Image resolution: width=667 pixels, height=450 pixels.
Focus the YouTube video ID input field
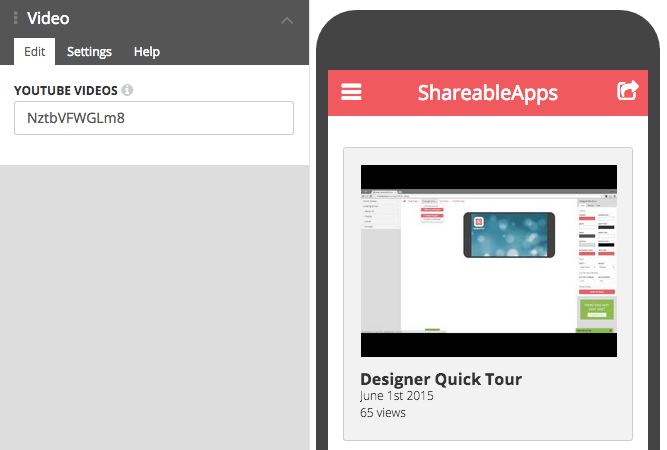tap(154, 118)
